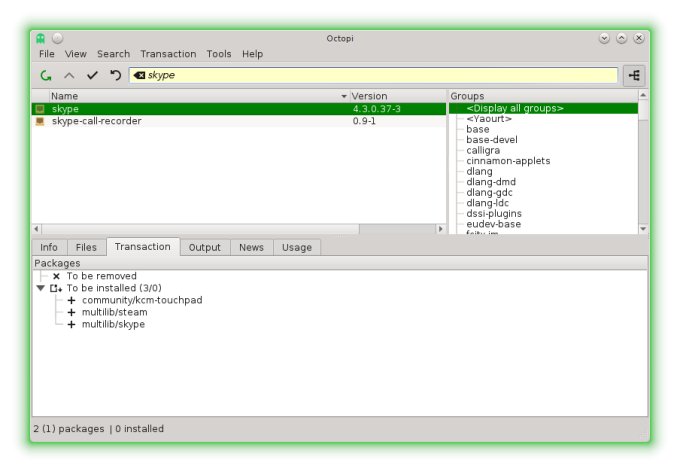Roll back the transaction with the undo icon
The image size is (680, 472).
(x=115, y=75)
